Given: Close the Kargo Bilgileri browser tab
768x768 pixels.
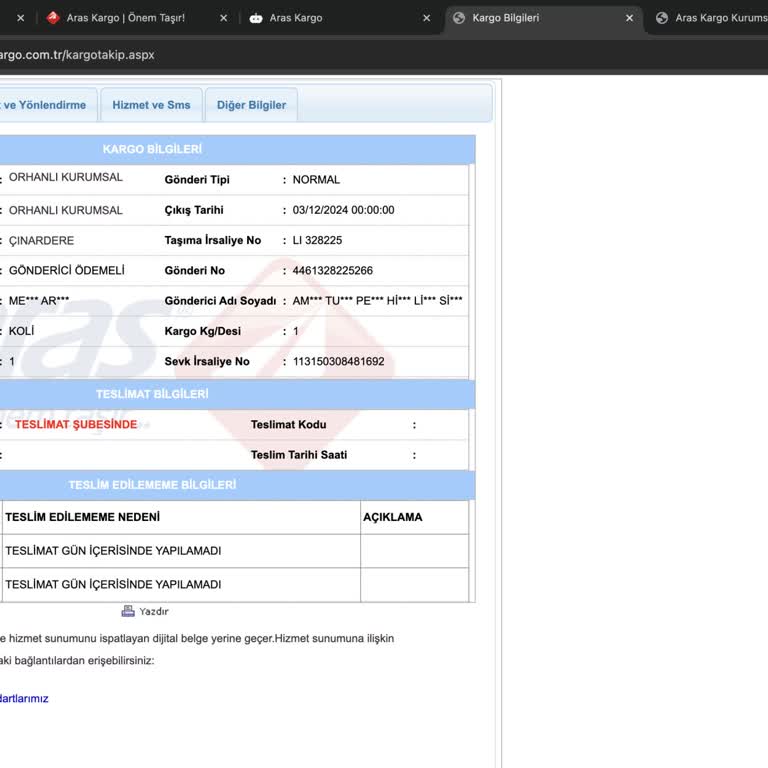Looking at the screenshot, I should (629, 18).
